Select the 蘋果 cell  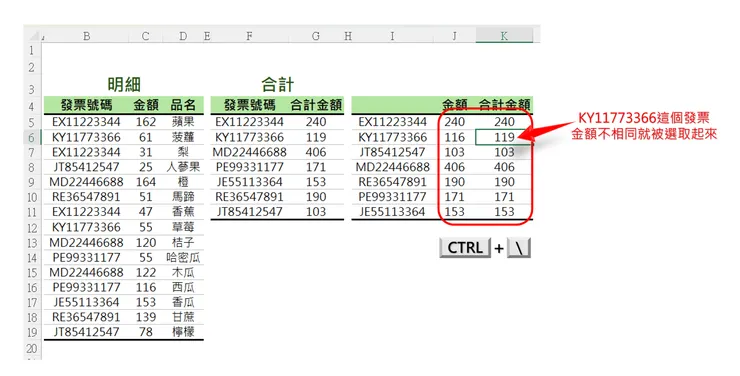point(183,122)
